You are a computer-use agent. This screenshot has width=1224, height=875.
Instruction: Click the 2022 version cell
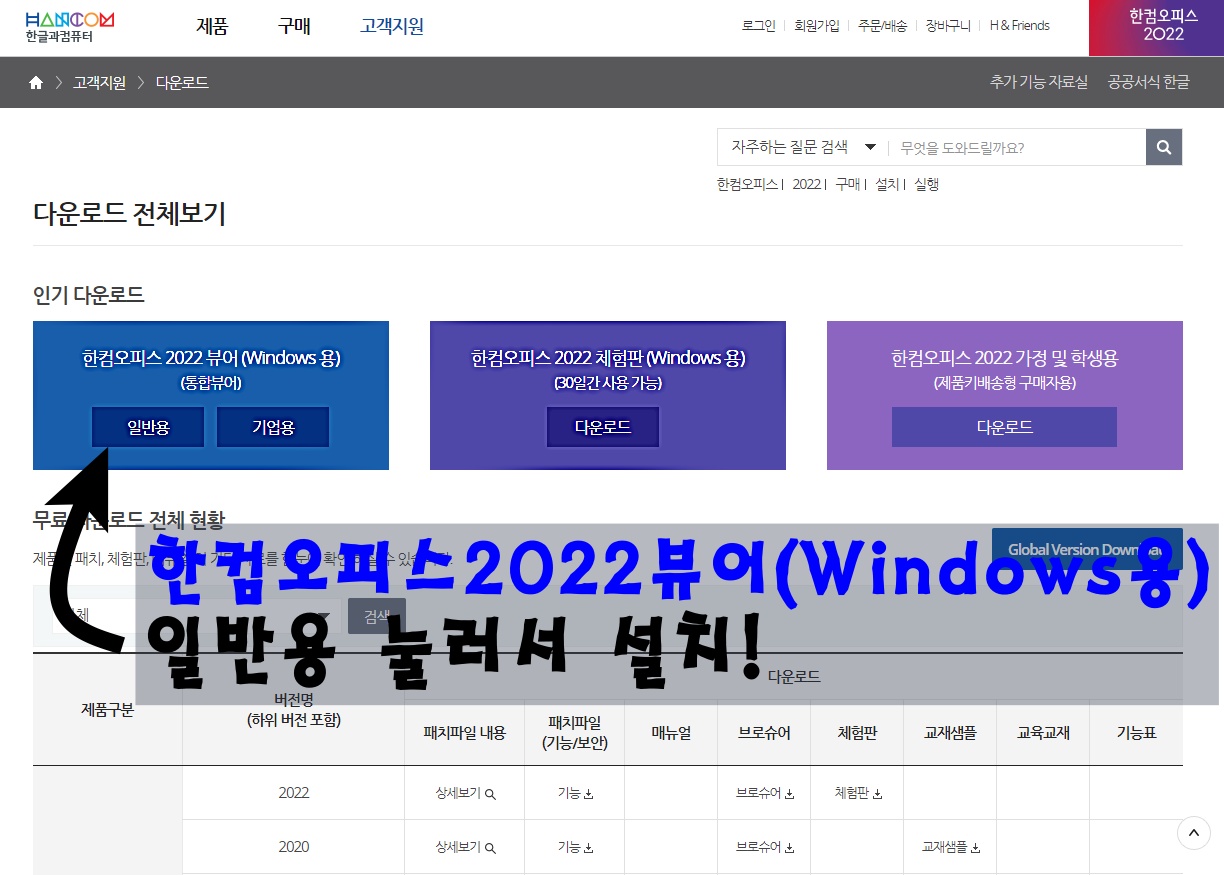pyautogui.click(x=294, y=793)
